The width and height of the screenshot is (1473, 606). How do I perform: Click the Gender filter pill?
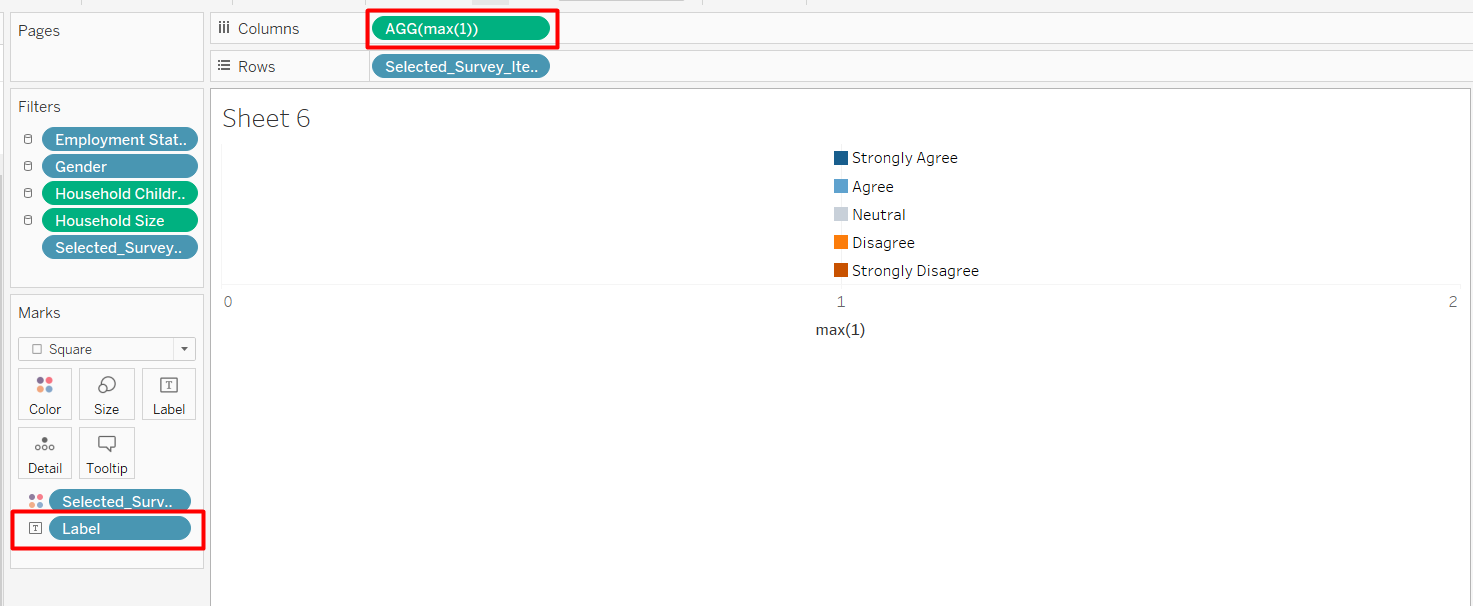tap(119, 167)
